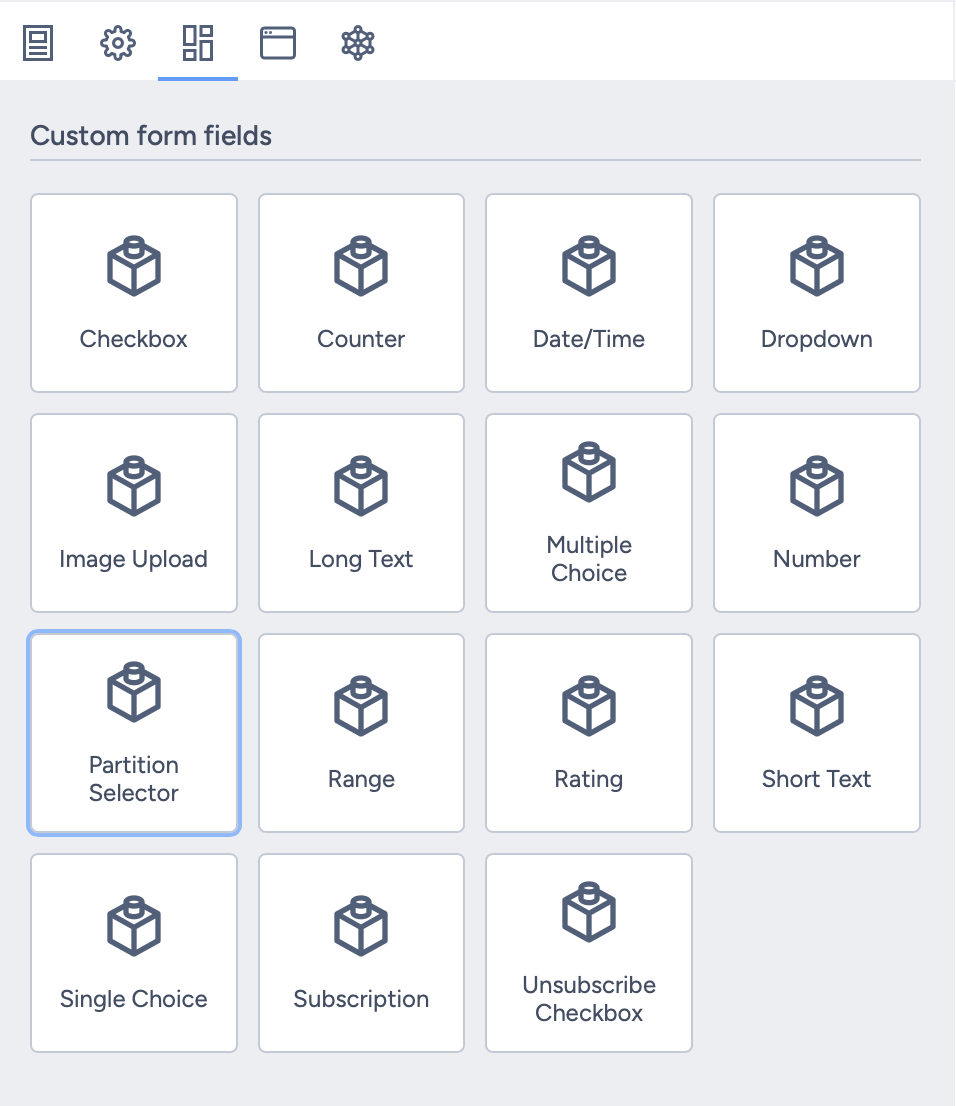Open the browser window tab icon
The height and width of the screenshot is (1106, 956).
[x=278, y=43]
